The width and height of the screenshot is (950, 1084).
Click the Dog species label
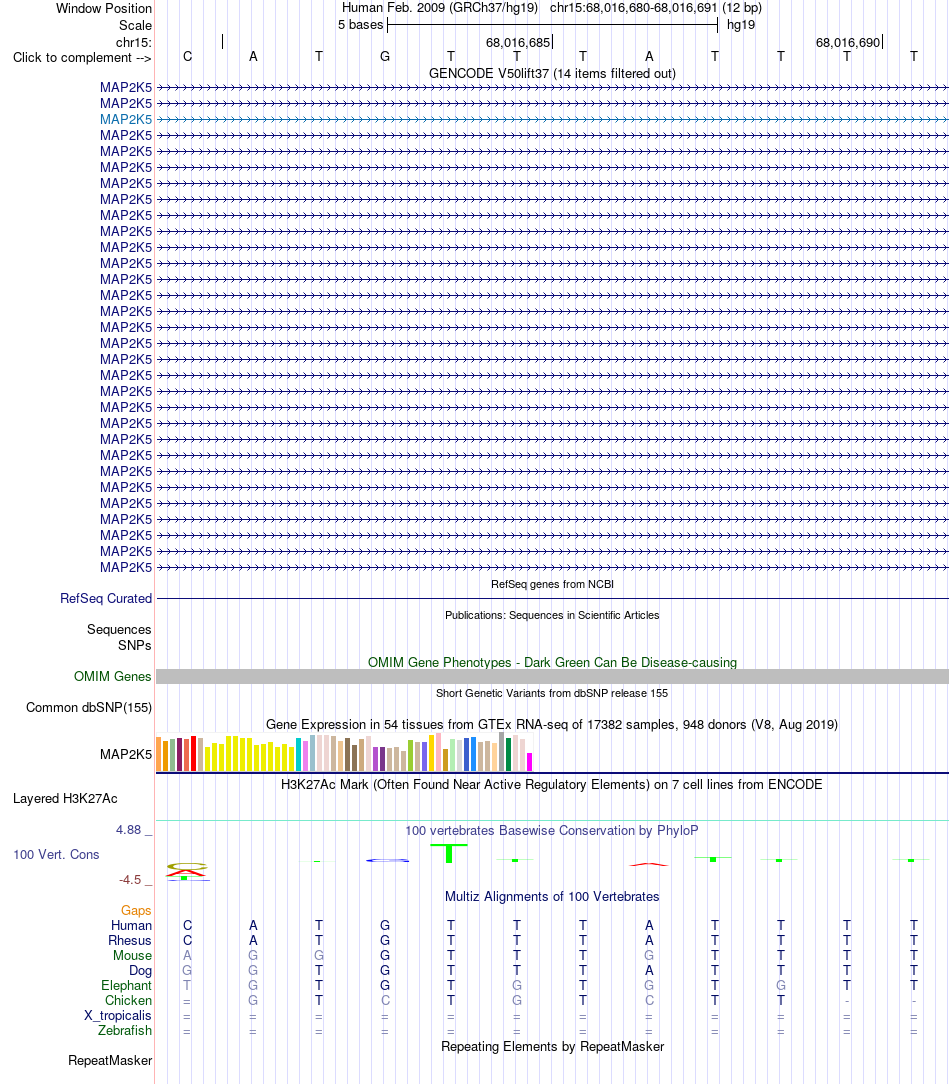tap(140, 971)
